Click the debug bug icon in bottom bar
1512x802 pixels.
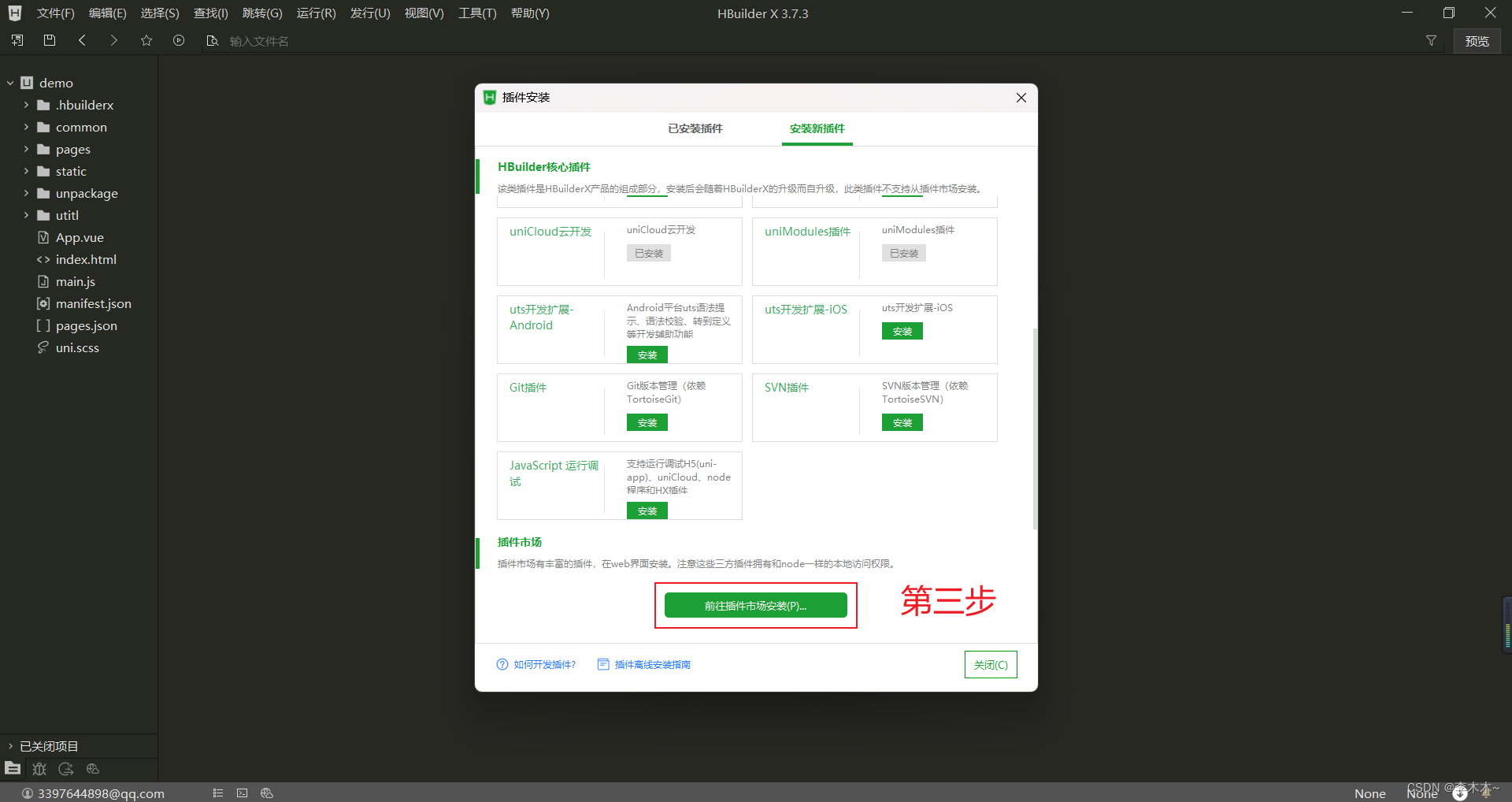click(39, 769)
